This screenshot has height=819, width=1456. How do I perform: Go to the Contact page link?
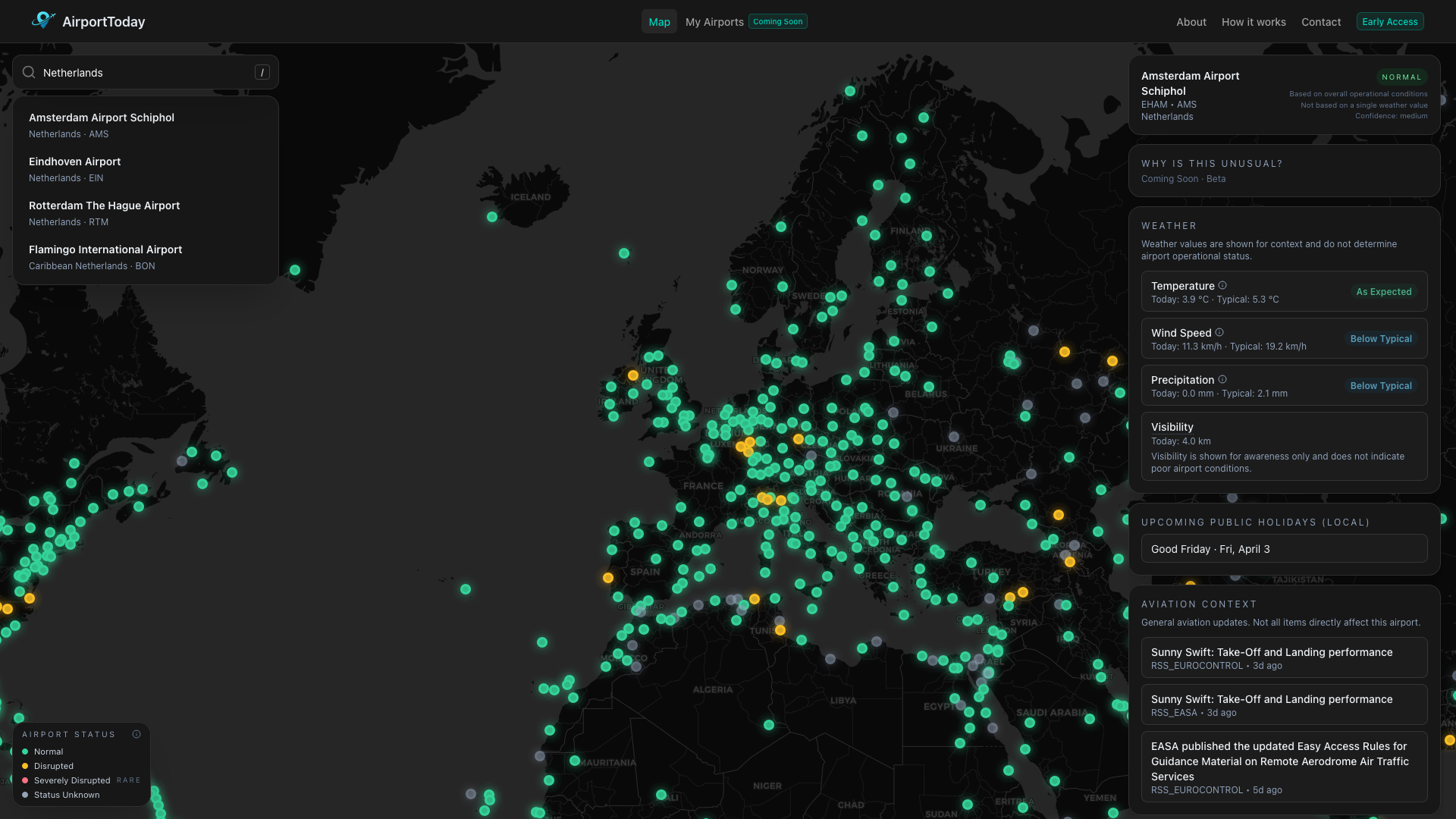[x=1320, y=22]
